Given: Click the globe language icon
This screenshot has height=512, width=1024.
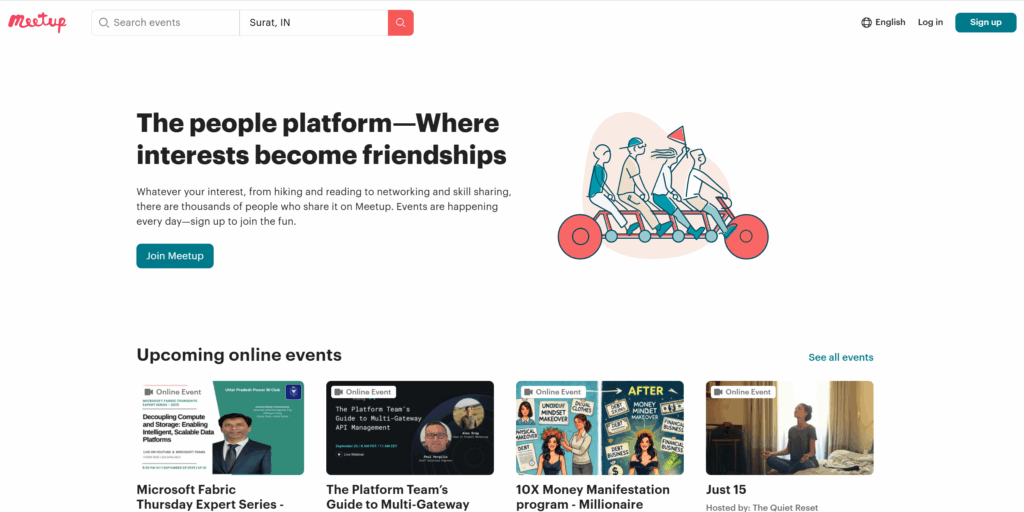Looking at the screenshot, I should pyautogui.click(x=866, y=23).
